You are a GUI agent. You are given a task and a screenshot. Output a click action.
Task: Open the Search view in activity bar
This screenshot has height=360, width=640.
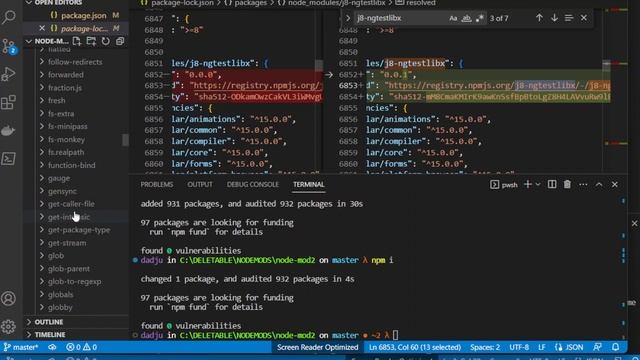[9, 17]
